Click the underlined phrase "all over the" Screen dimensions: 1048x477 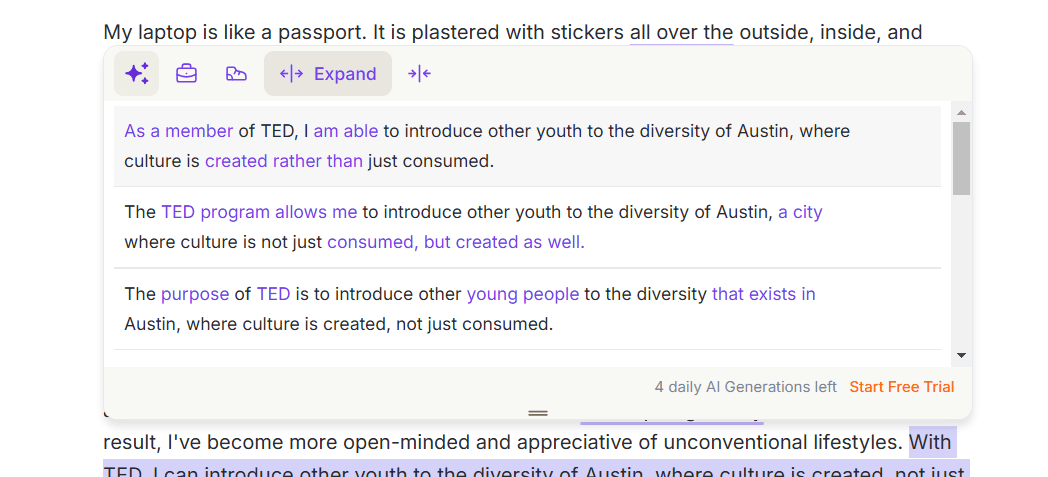(x=681, y=32)
